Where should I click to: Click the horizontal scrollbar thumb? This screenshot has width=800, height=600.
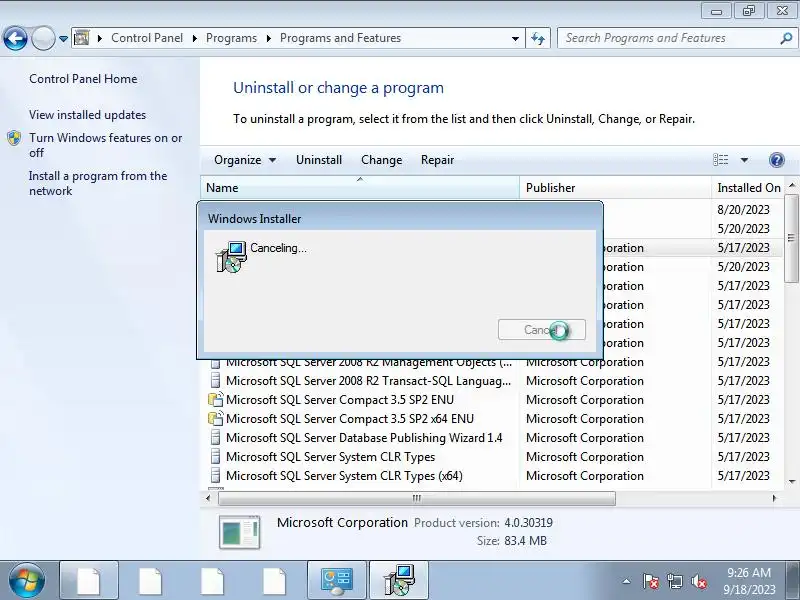(416, 498)
